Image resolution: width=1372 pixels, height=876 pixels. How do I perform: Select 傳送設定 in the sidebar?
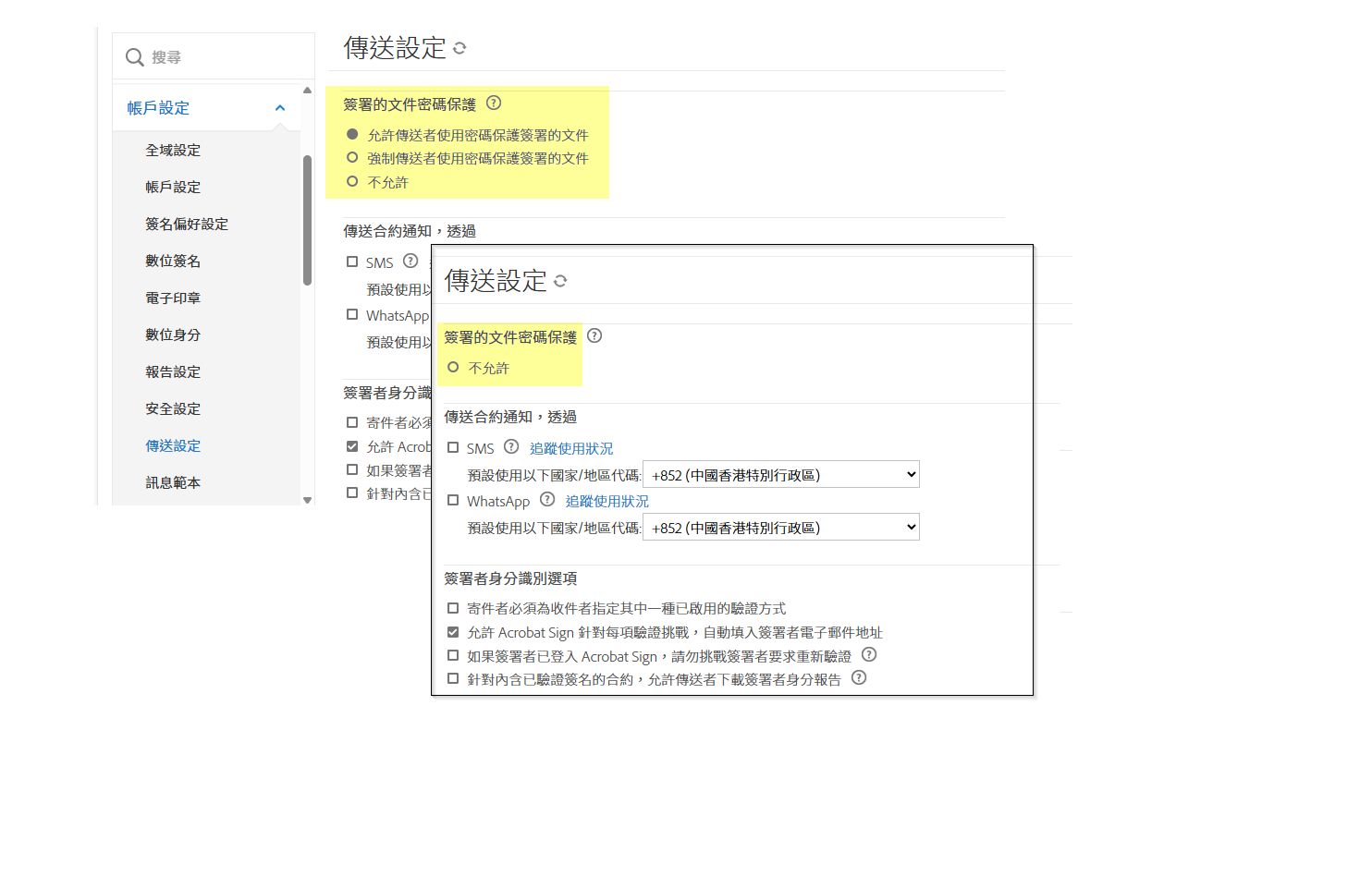[x=173, y=445]
